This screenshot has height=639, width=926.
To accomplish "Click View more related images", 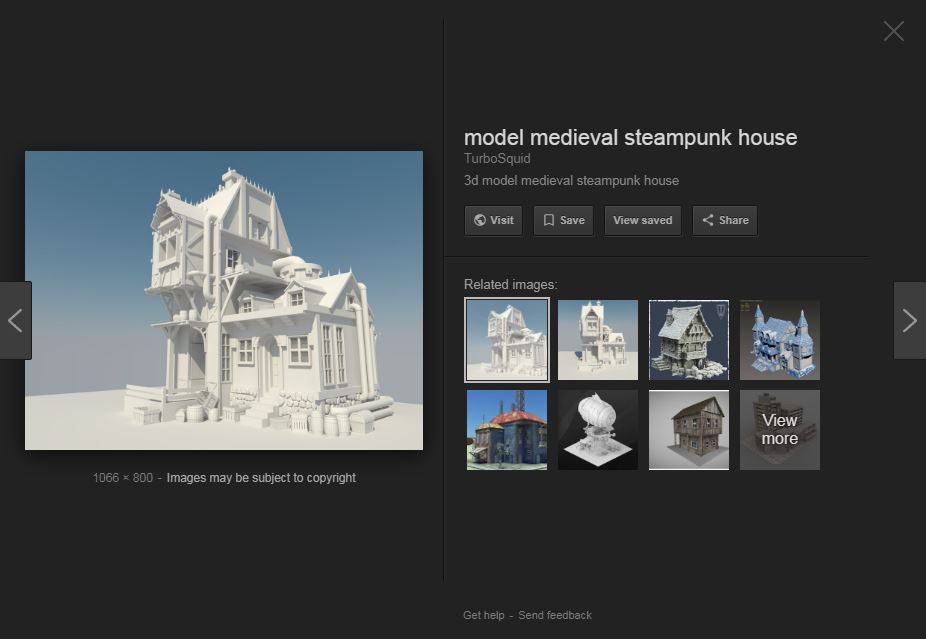I will tap(780, 430).
